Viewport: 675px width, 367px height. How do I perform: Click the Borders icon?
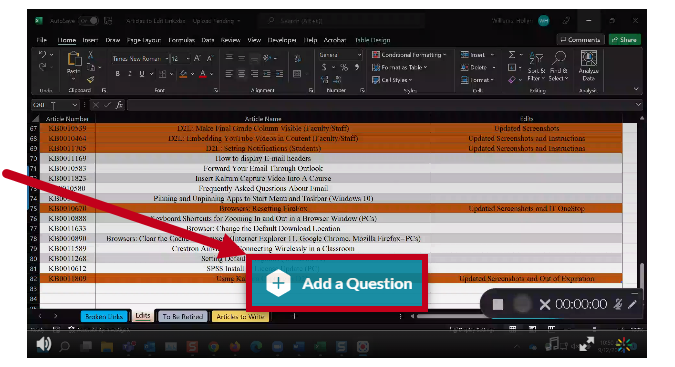[163, 74]
